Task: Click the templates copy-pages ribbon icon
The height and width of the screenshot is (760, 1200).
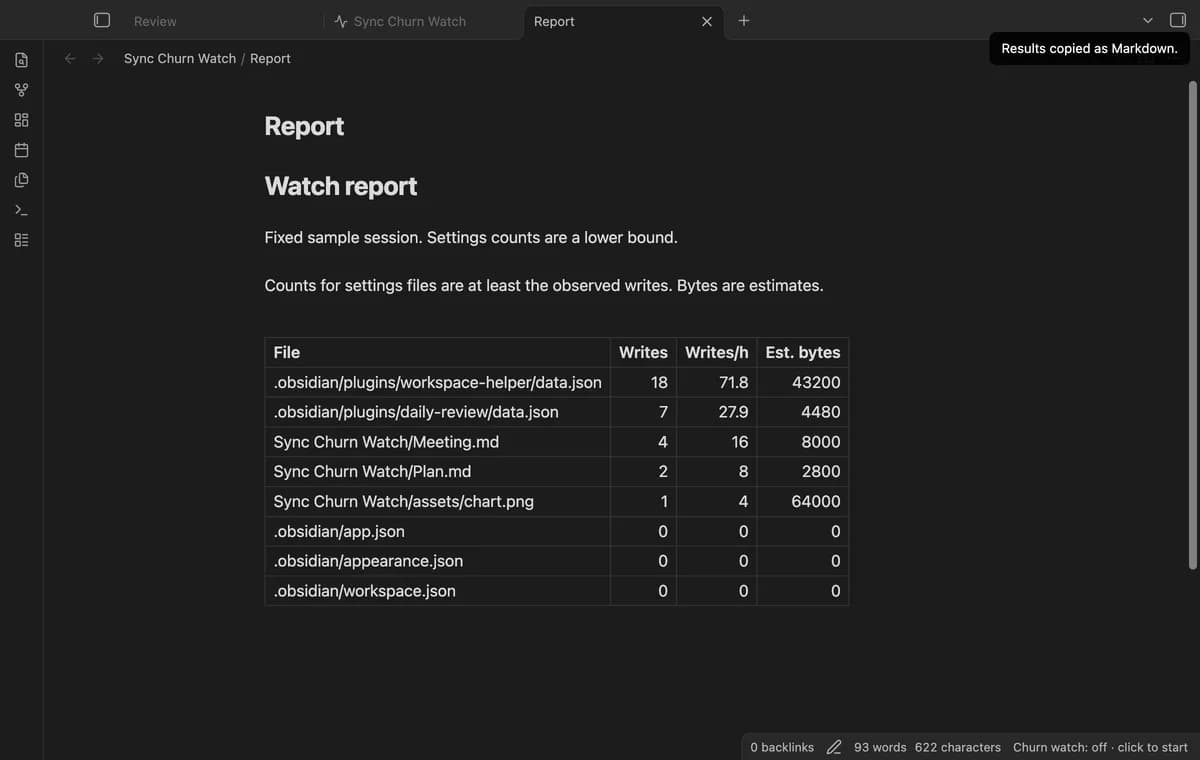Action: point(21,180)
